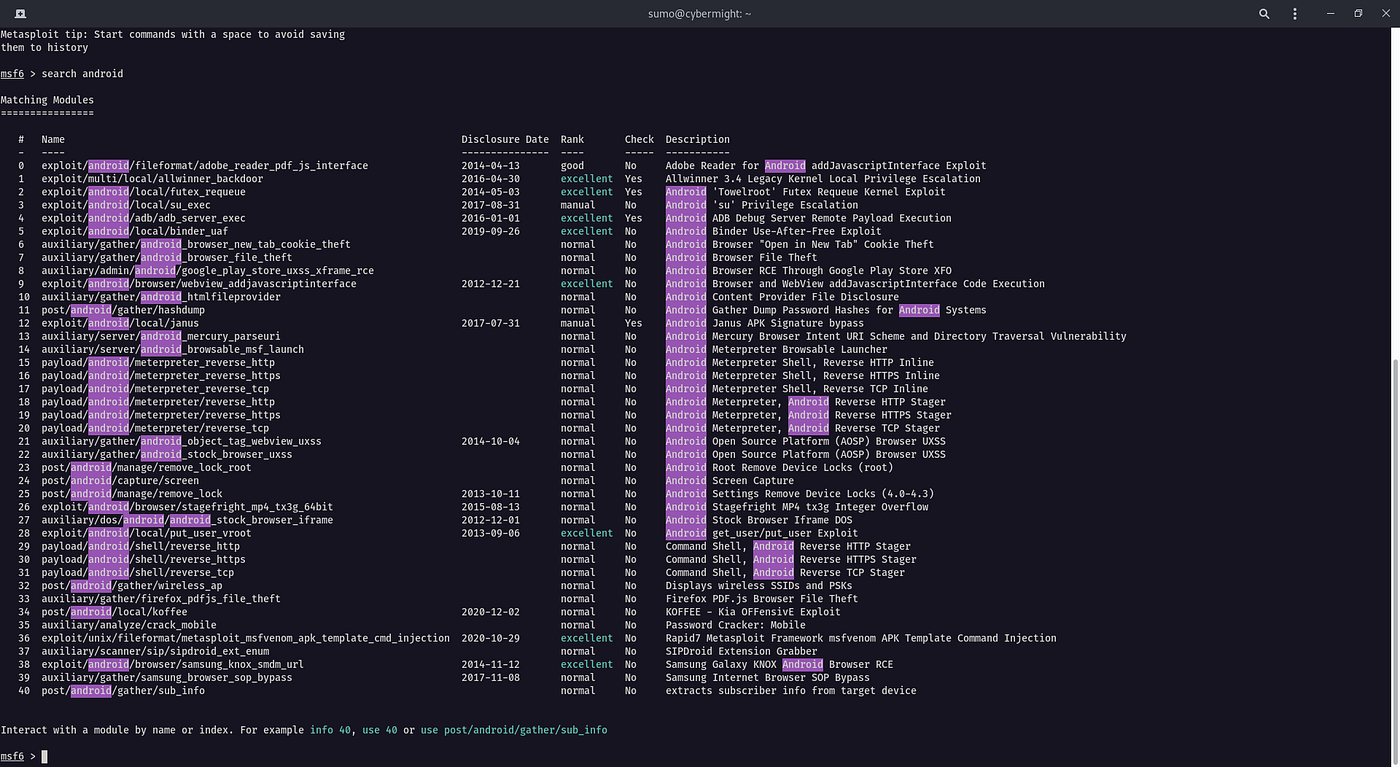The height and width of the screenshot is (767, 1400).
Task: Click the 'Rank' column header
Action: pos(572,140)
